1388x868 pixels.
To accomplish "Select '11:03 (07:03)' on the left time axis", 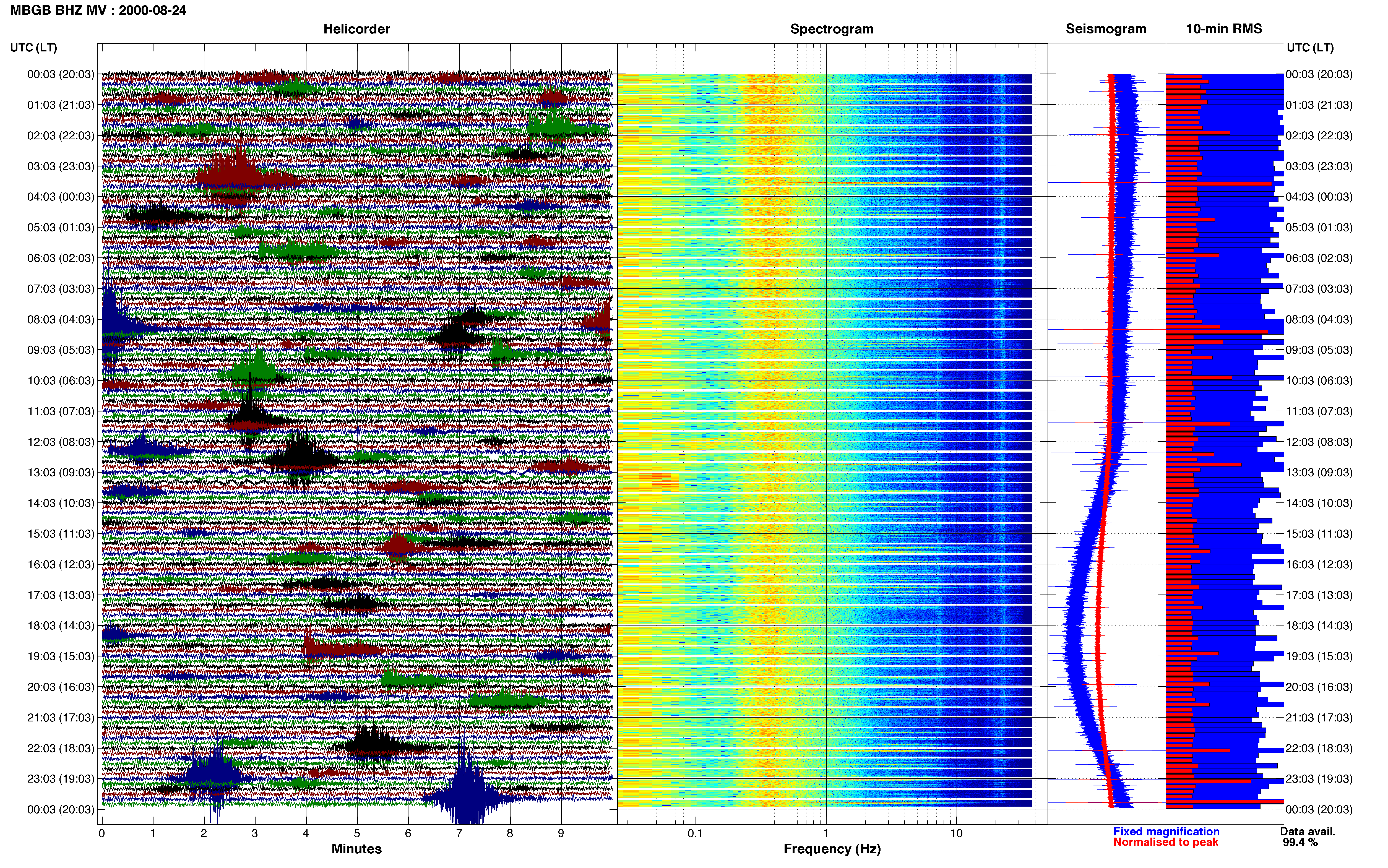I will 60,411.
